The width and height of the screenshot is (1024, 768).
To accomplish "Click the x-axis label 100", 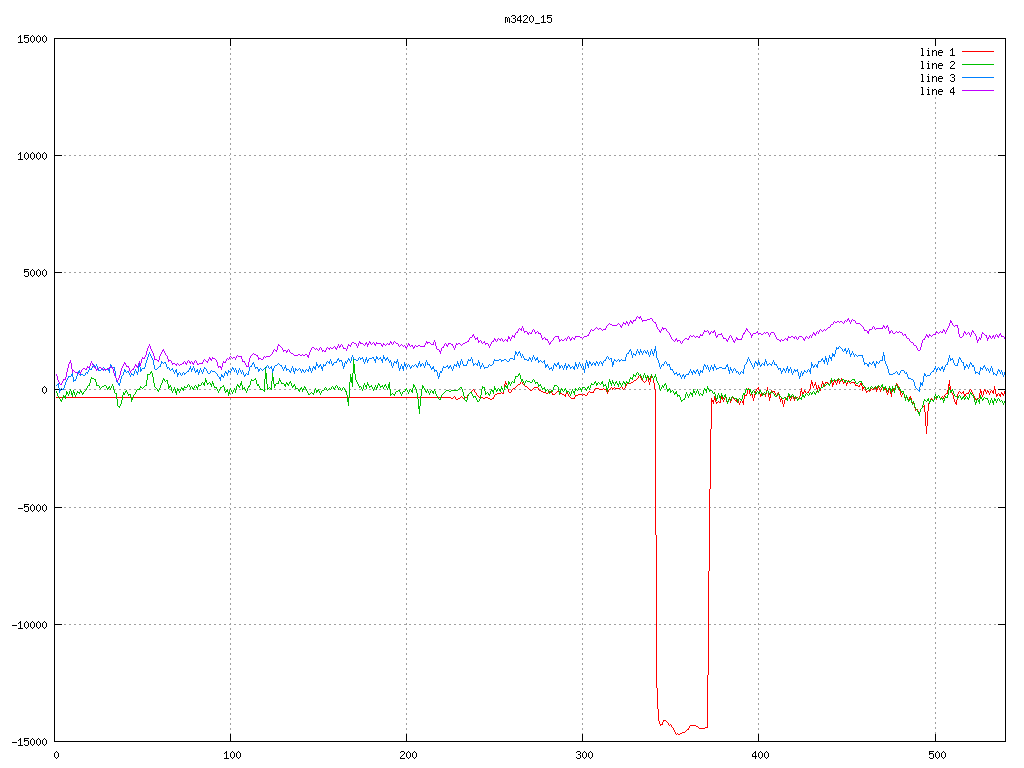I will pos(232,756).
